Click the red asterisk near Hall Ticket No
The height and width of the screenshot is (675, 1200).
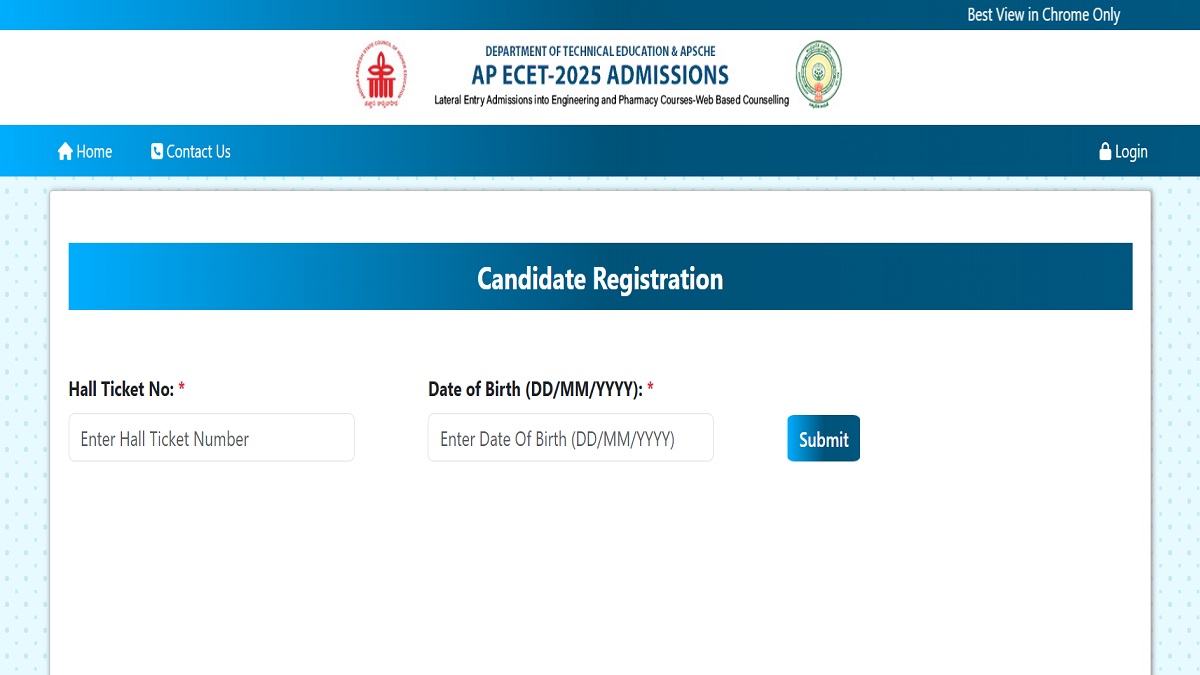coord(181,387)
